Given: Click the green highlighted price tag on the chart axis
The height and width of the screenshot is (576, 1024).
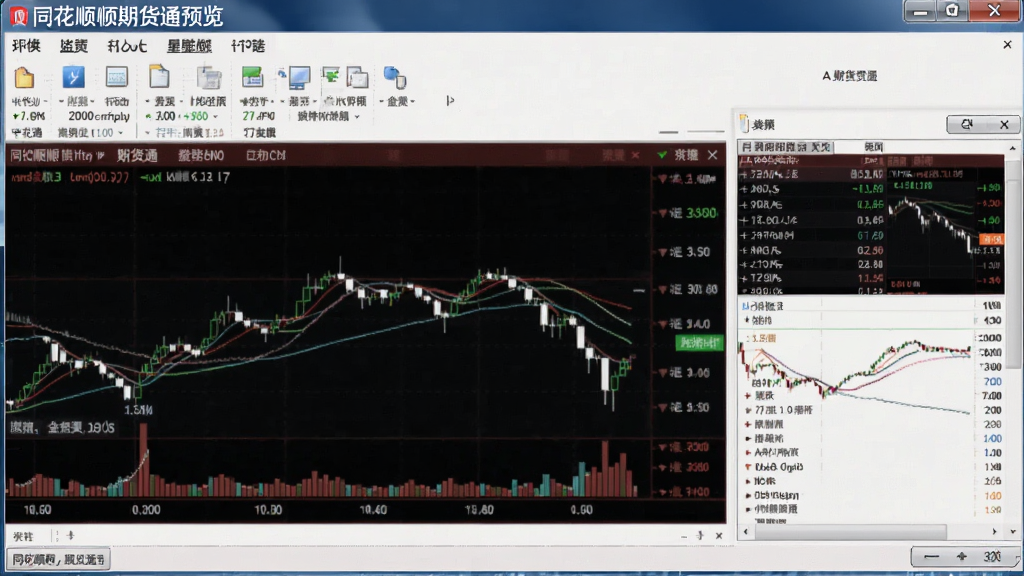Looking at the screenshot, I should click(x=699, y=343).
